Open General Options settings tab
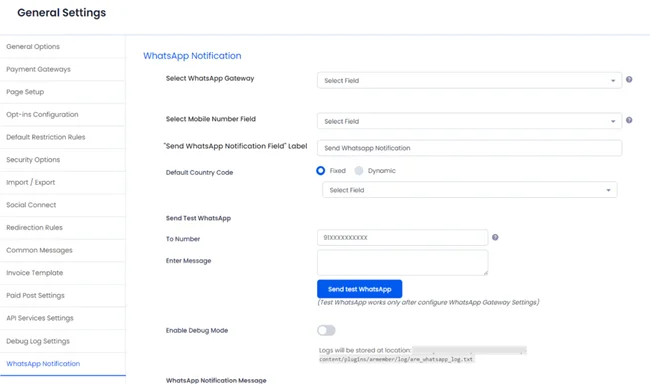This screenshot has height=384, width=650. (x=62, y=46)
